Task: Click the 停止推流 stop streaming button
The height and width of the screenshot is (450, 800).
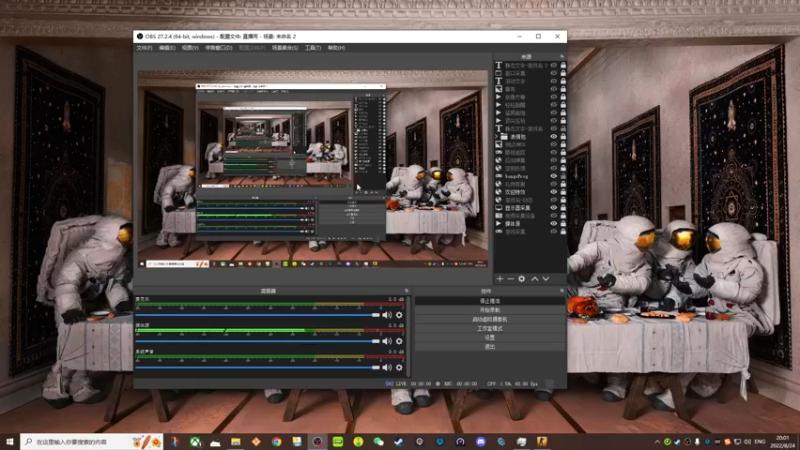Action: pyautogui.click(x=490, y=301)
